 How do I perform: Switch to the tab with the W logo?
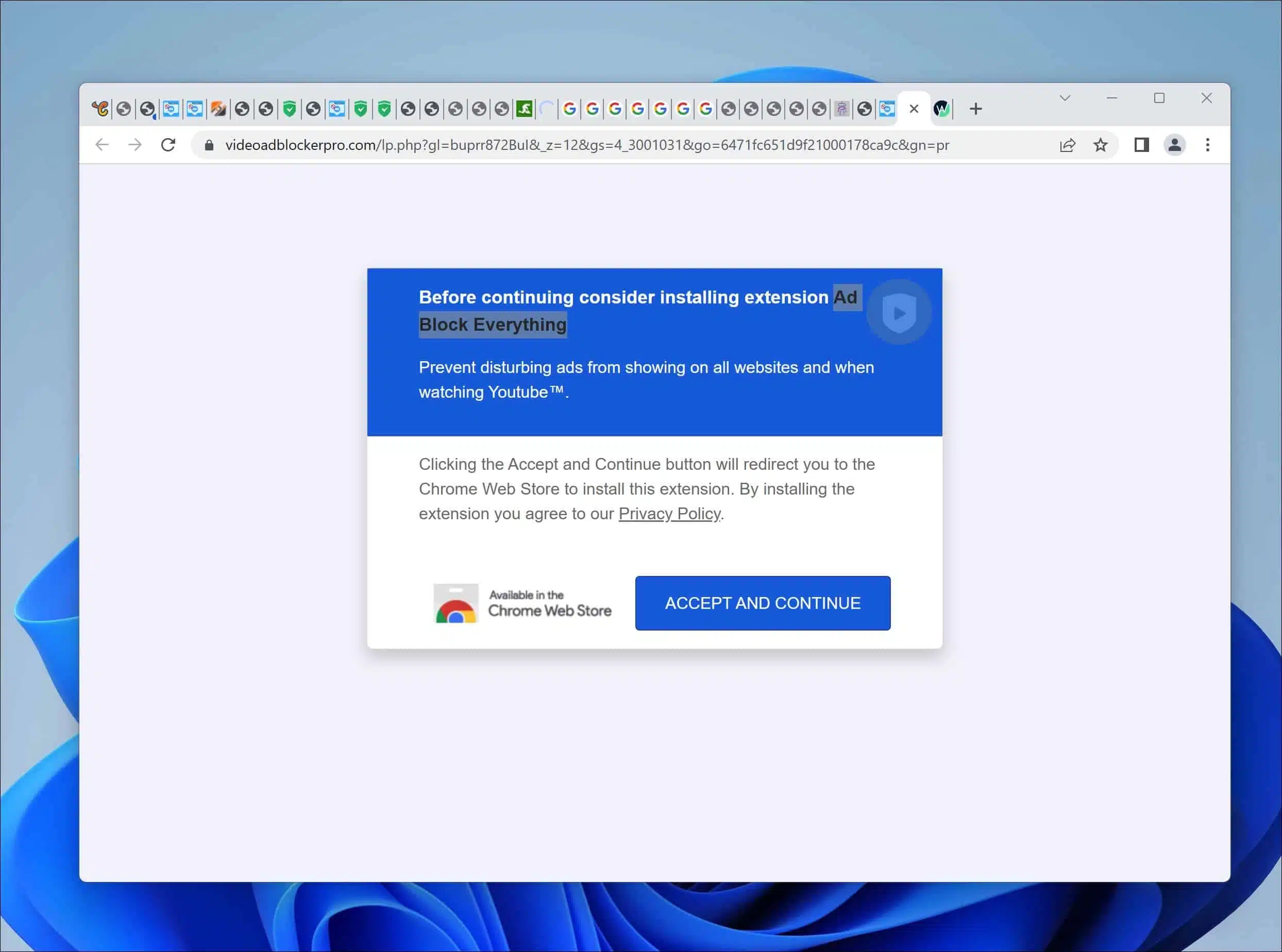point(941,108)
